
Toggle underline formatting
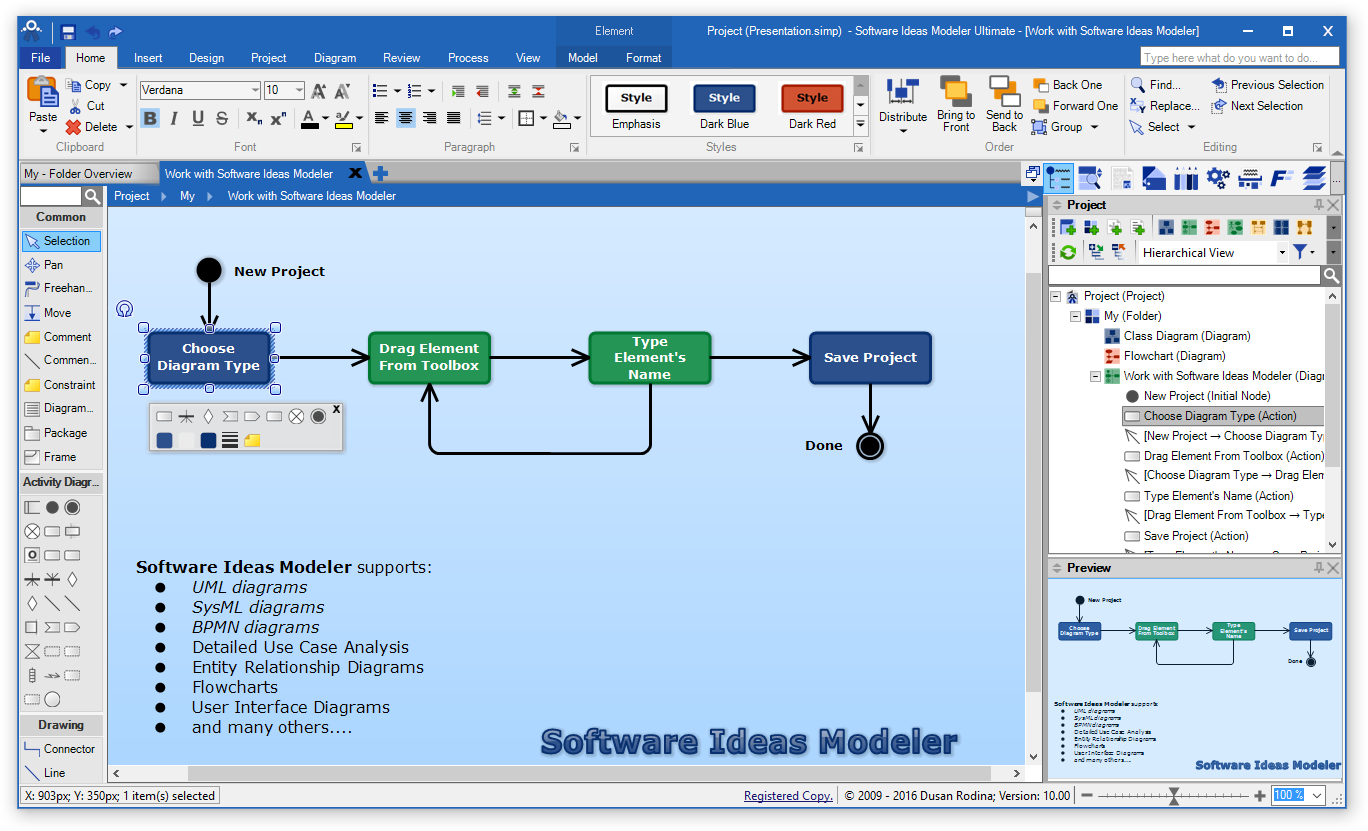point(198,118)
